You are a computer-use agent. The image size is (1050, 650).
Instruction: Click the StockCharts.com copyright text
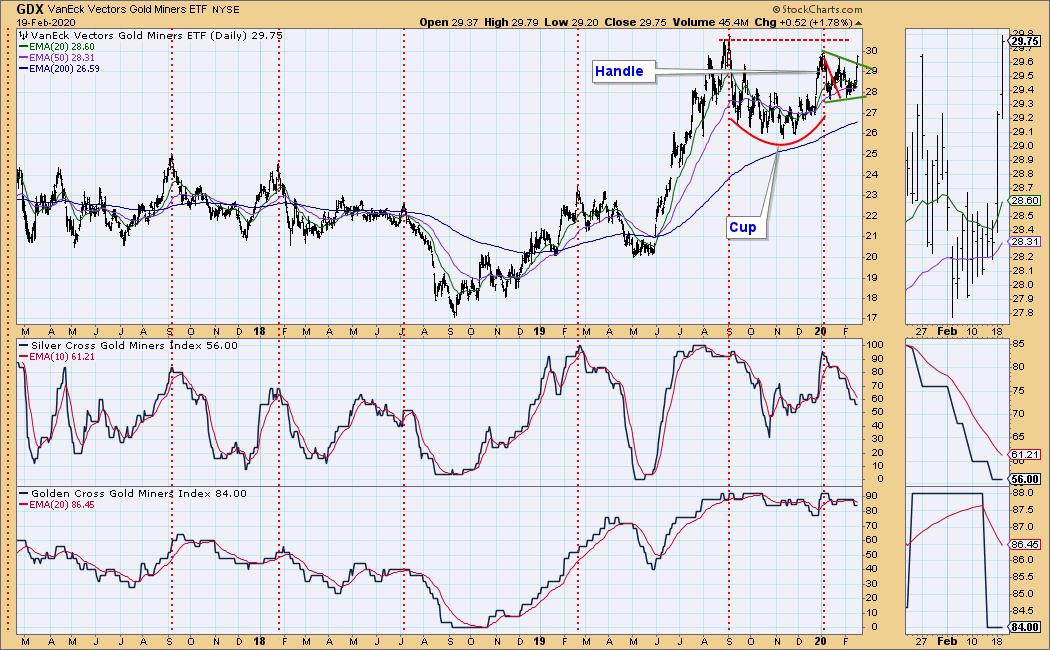[817, 9]
